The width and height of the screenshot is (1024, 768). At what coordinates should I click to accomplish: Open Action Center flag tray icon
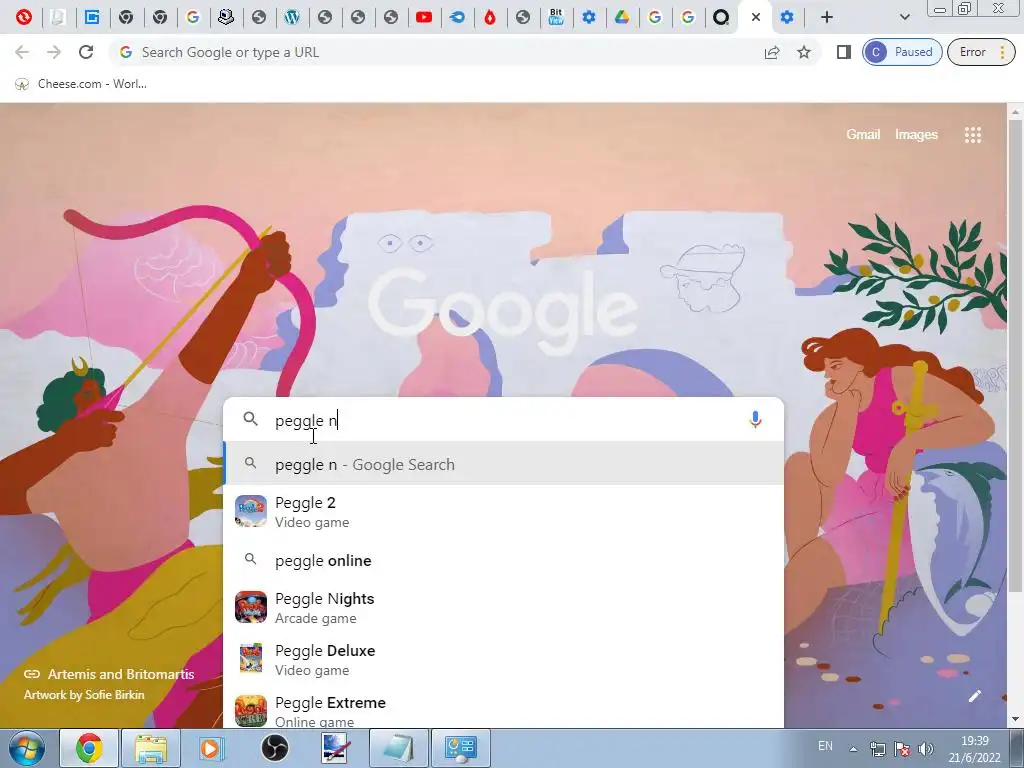click(902, 749)
